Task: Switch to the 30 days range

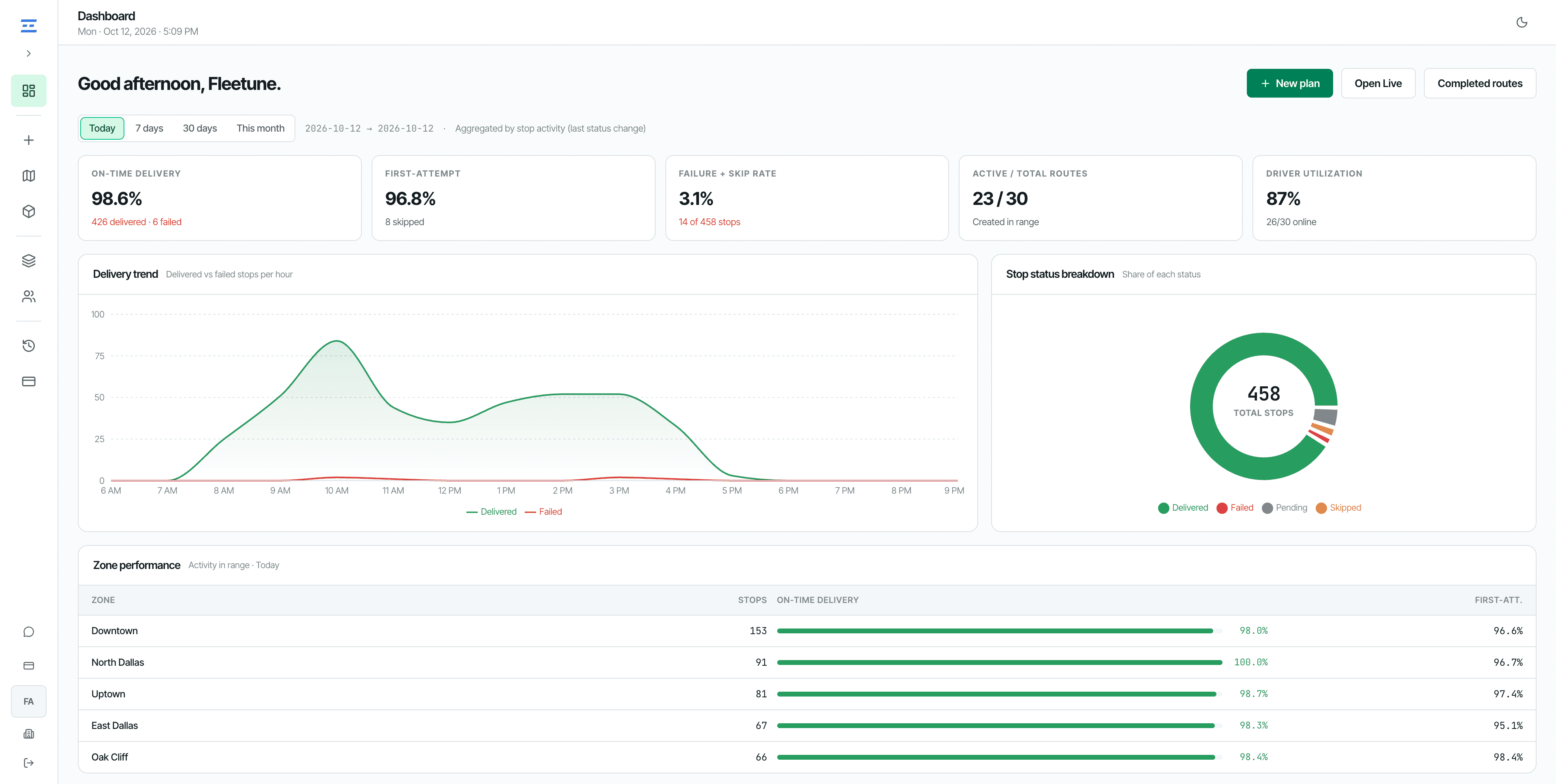Action: 200,128
